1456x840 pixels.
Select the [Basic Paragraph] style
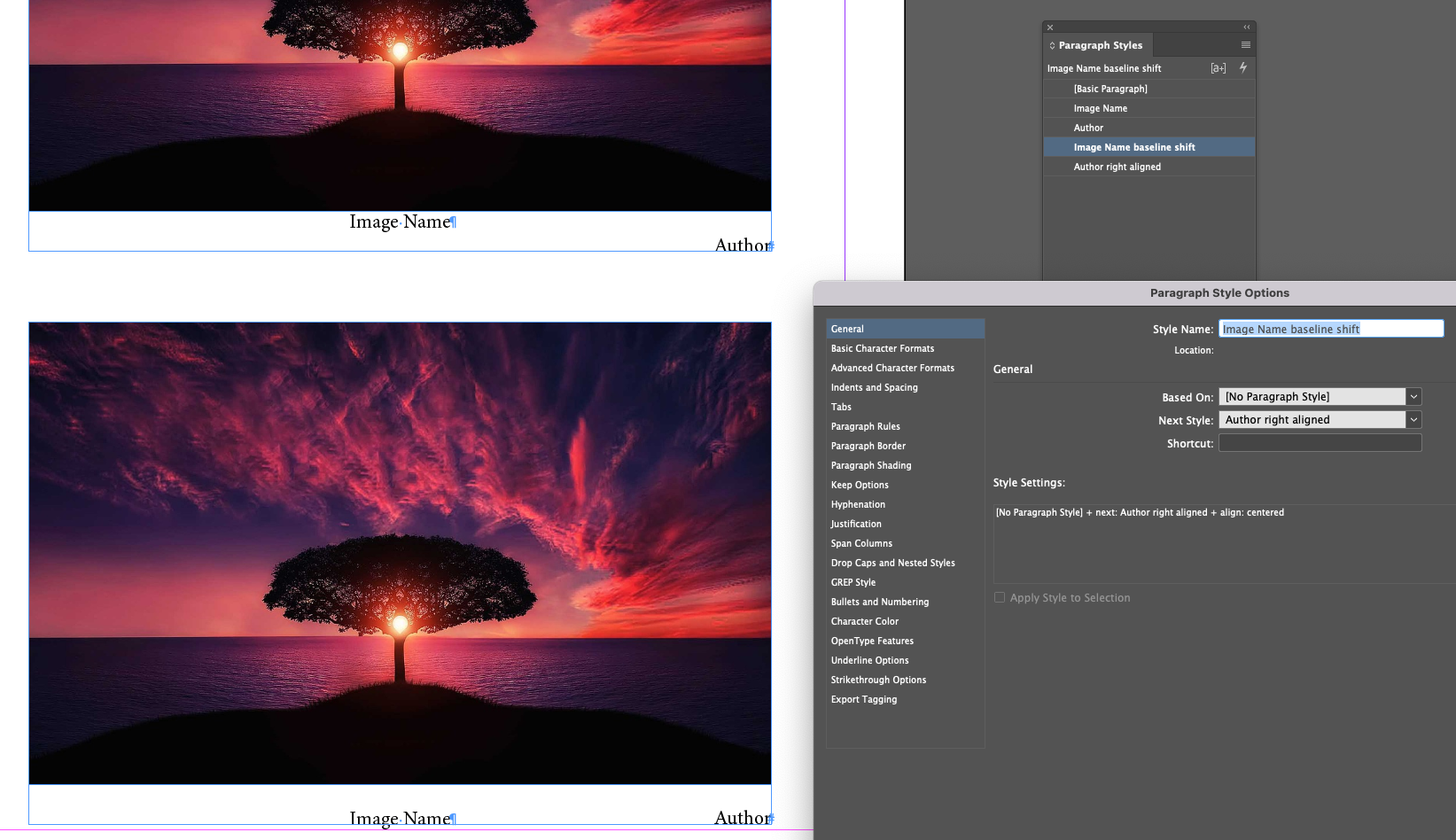pyautogui.click(x=1111, y=89)
